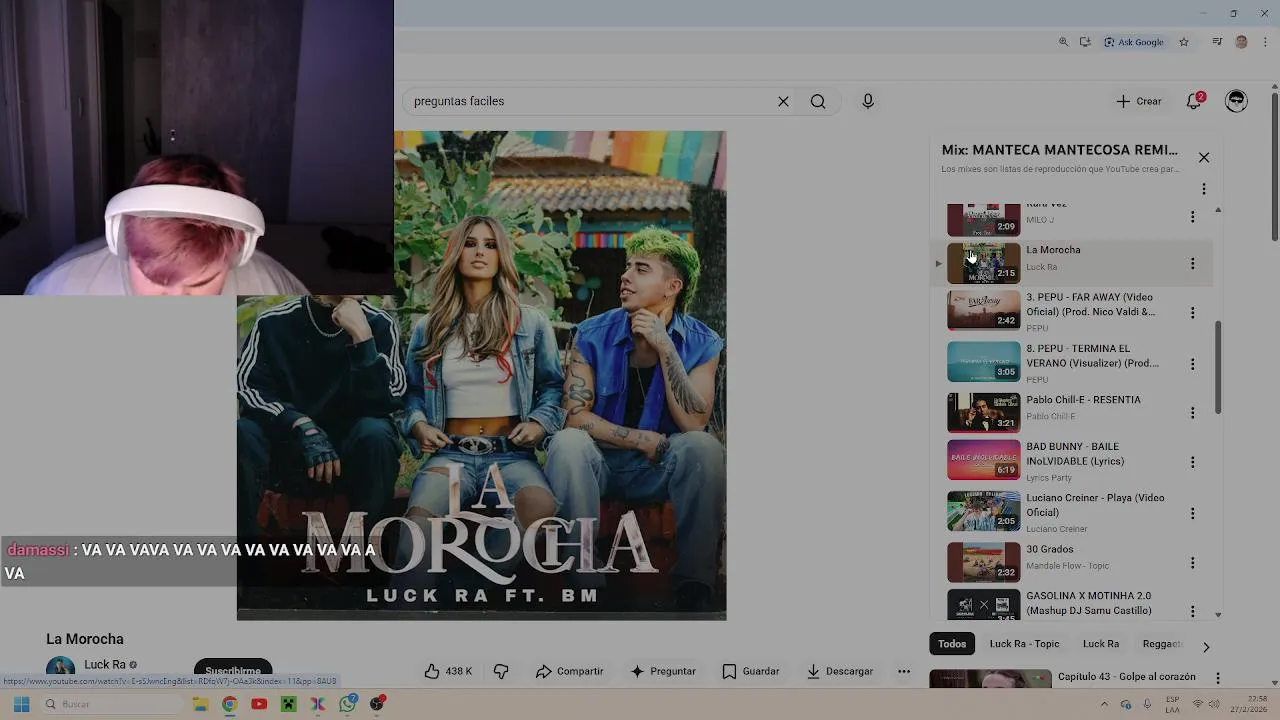Click the Chrome zoom magnifier icon

tap(1063, 42)
